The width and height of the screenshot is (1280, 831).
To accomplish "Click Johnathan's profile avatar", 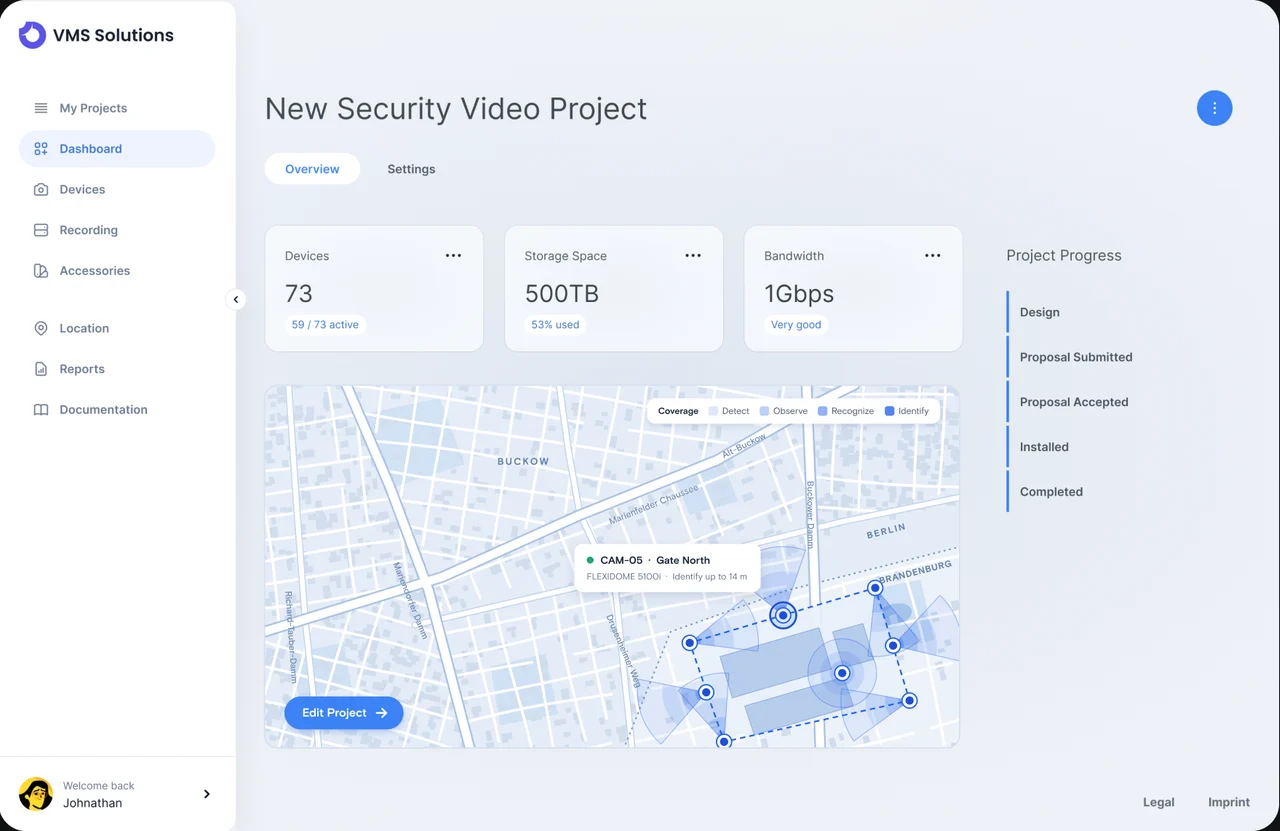I will (36, 794).
